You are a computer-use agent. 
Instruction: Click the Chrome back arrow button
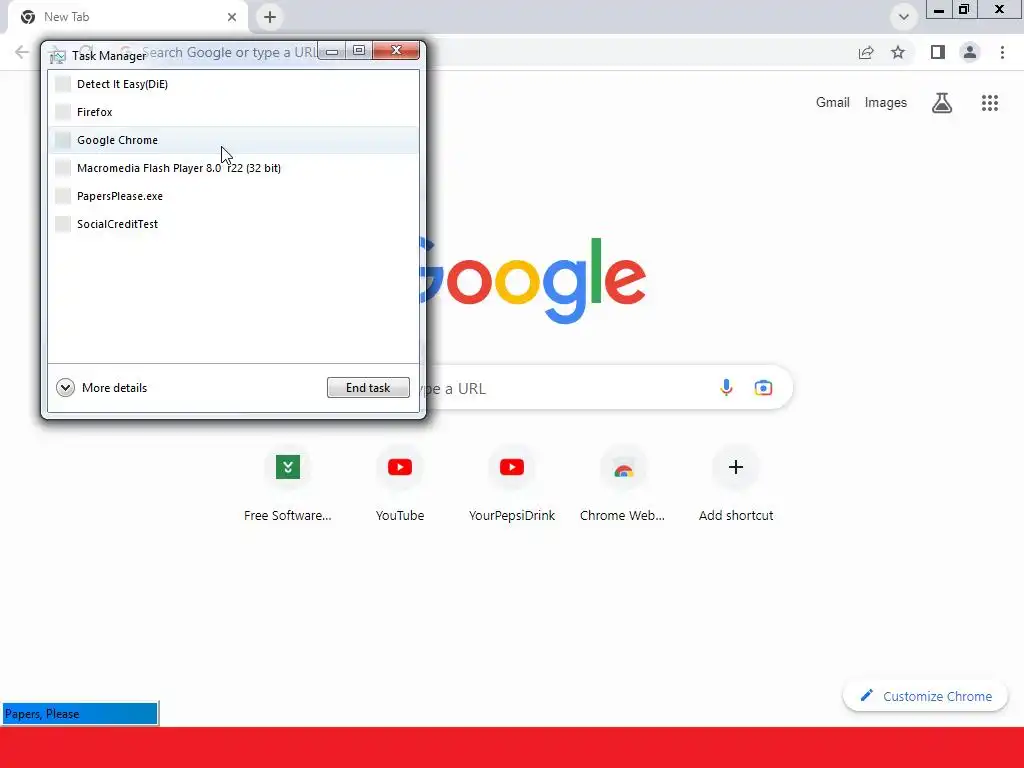[22, 52]
